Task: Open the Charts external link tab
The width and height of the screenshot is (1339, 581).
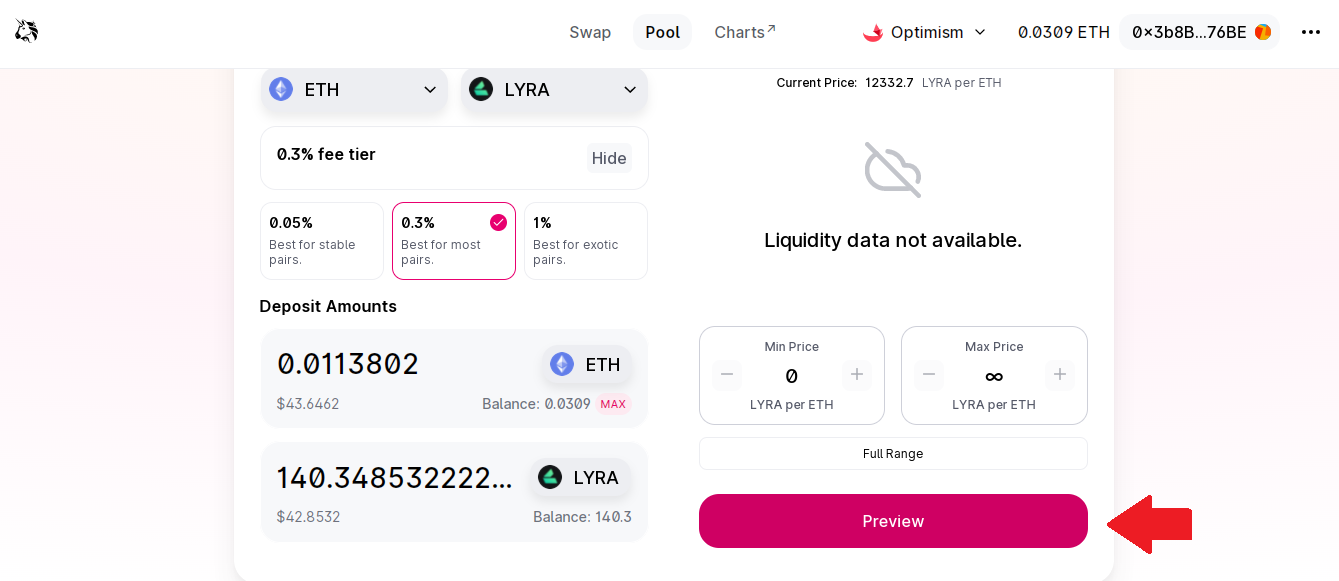Action: coord(745,32)
